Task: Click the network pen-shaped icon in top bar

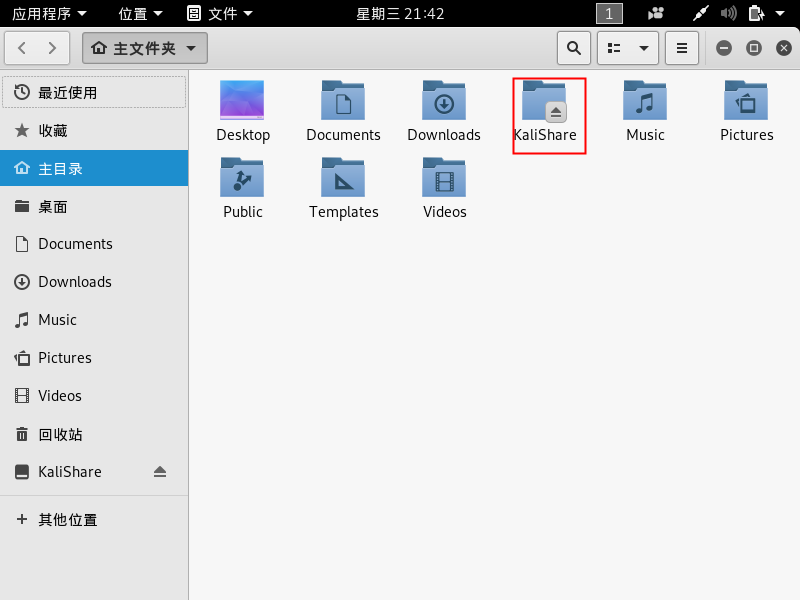Action: pyautogui.click(x=701, y=13)
